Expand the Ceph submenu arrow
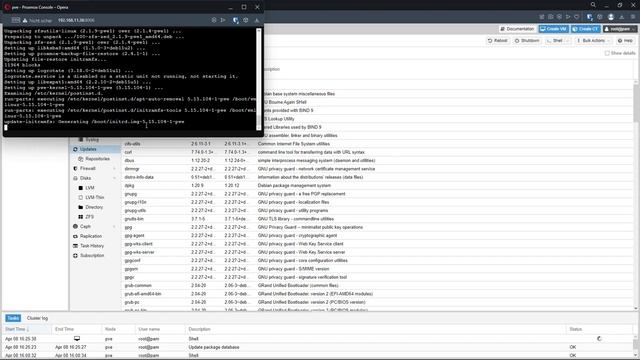Viewport: 640px width, 360px height. [114, 227]
